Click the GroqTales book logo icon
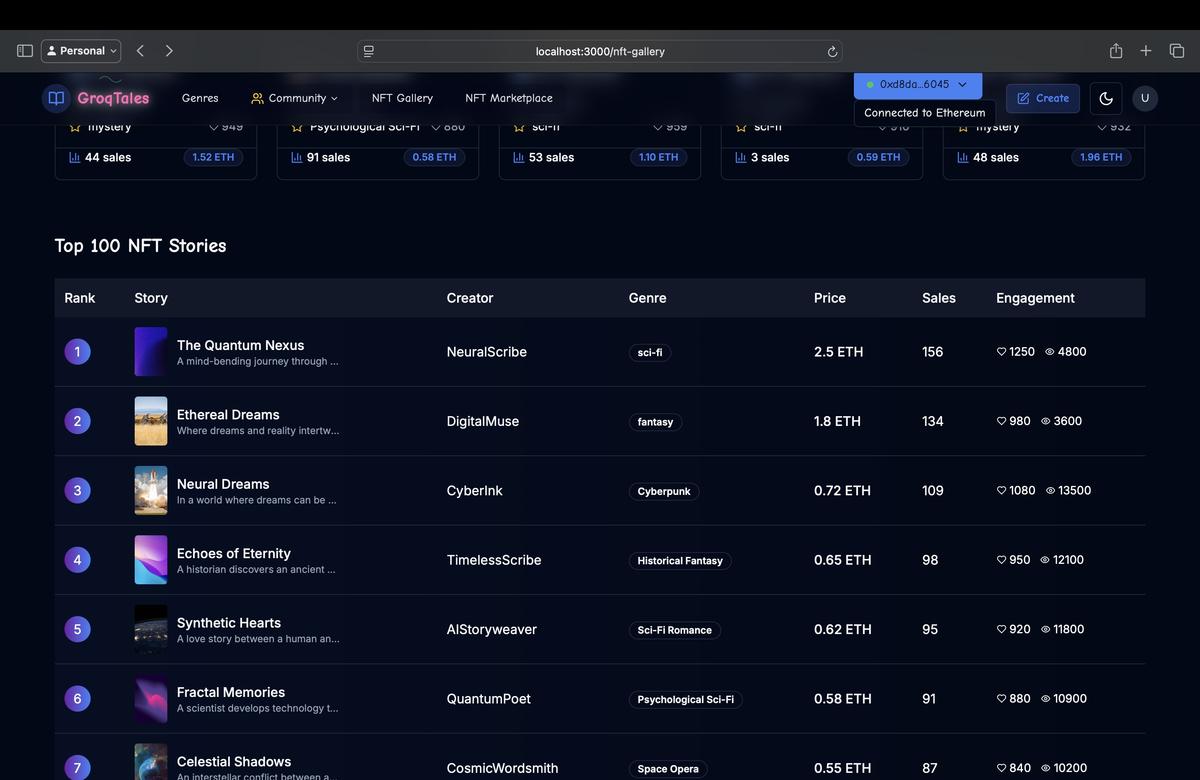The width and height of the screenshot is (1200, 780). 56,97
